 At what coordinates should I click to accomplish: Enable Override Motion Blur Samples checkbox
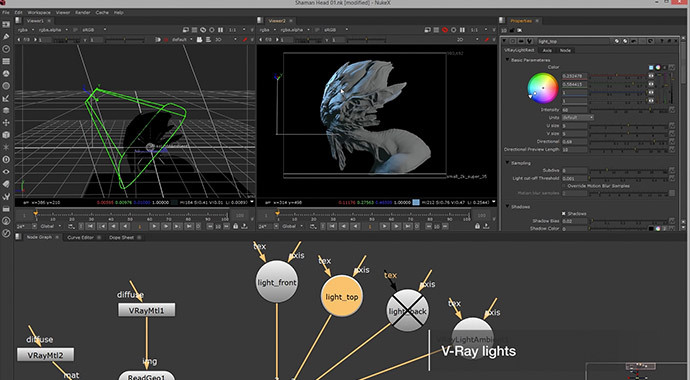coord(563,186)
